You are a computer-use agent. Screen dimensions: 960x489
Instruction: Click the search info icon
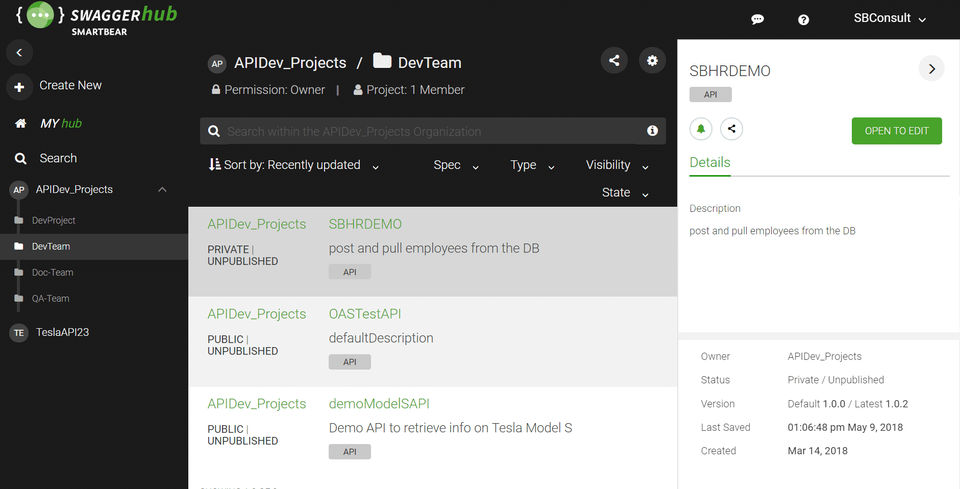click(x=652, y=131)
